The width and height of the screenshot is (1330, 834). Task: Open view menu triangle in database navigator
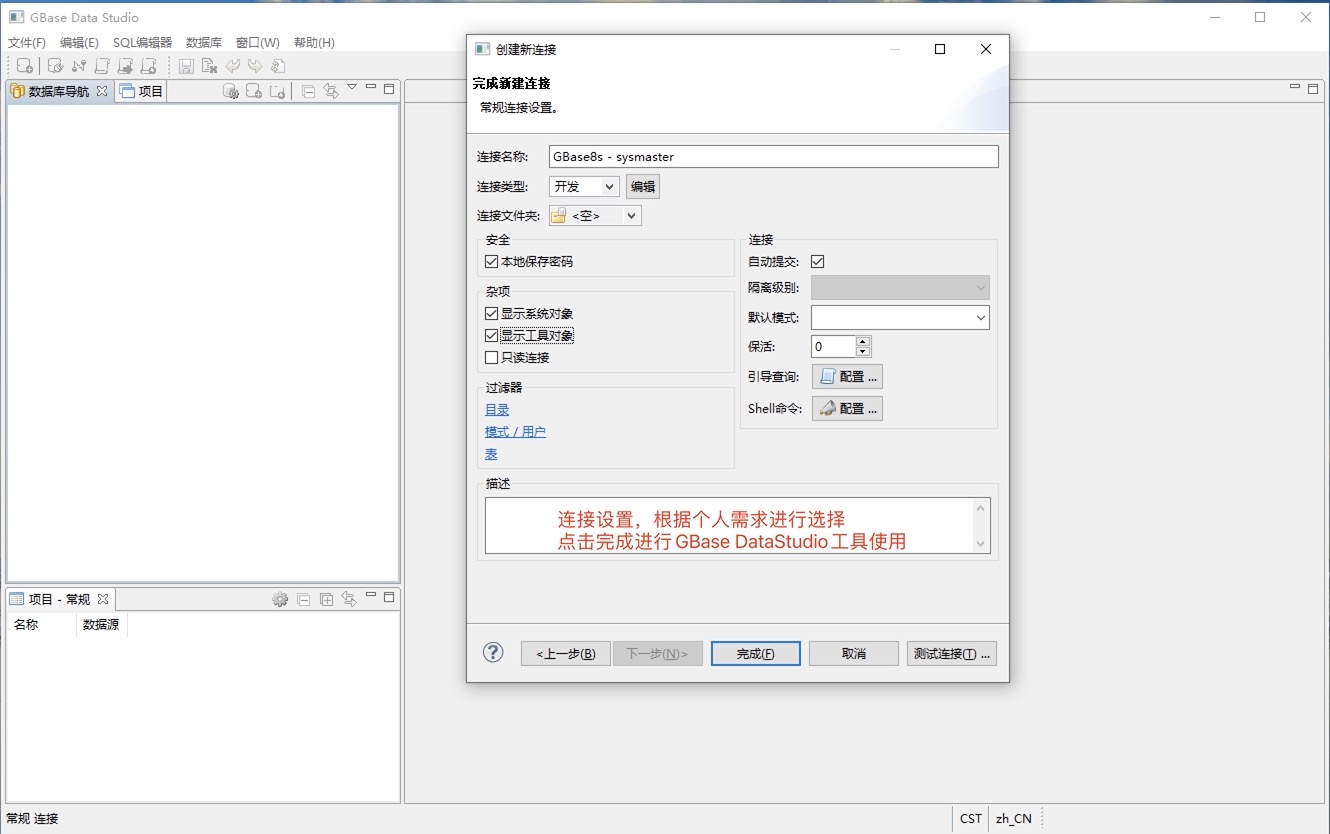click(352, 86)
